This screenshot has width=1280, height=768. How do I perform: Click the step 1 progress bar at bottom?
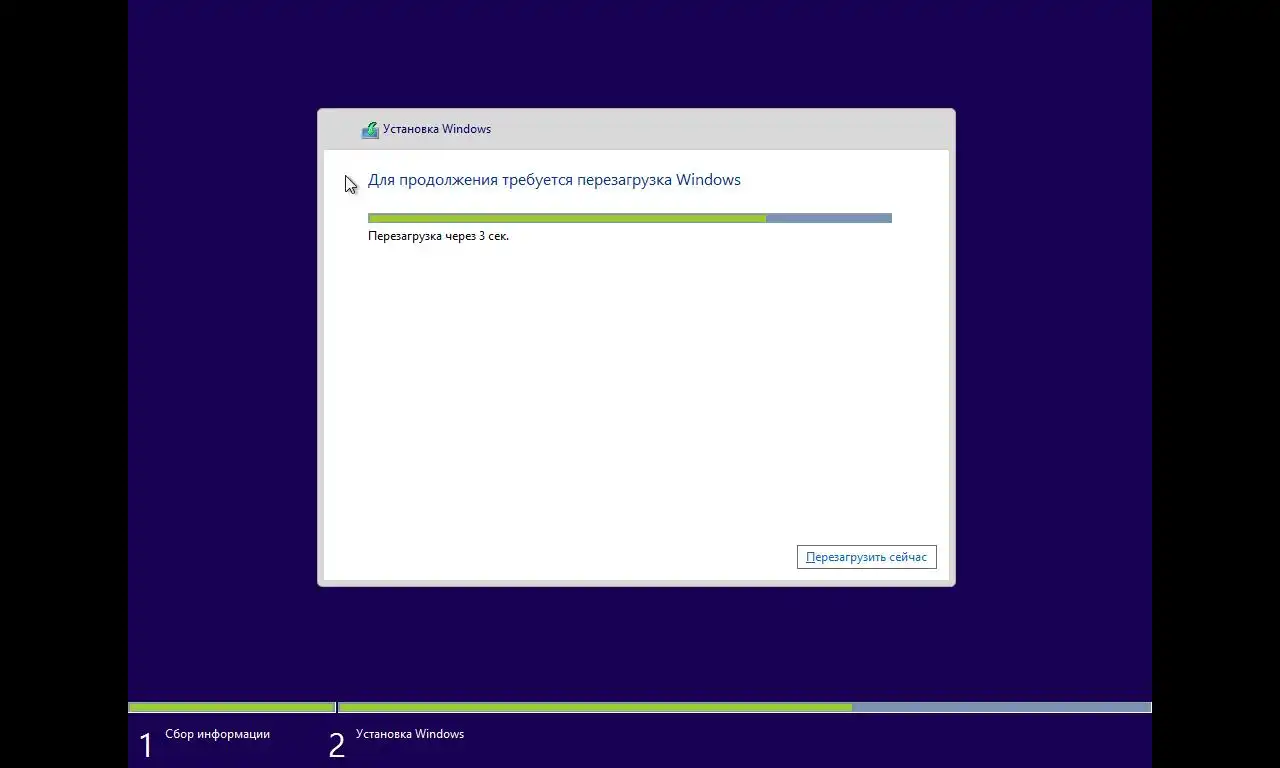pyautogui.click(x=232, y=707)
